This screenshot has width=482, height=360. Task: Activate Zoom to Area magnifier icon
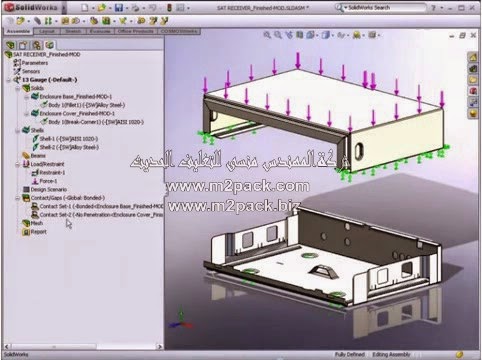click(x=278, y=35)
